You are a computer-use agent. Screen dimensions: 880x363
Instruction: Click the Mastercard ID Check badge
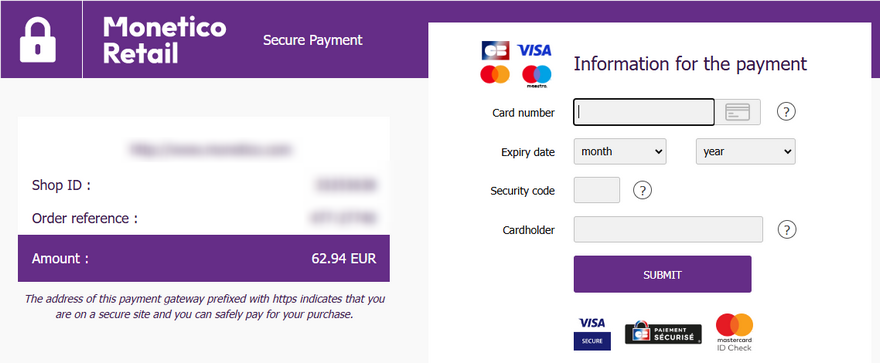[x=734, y=332]
